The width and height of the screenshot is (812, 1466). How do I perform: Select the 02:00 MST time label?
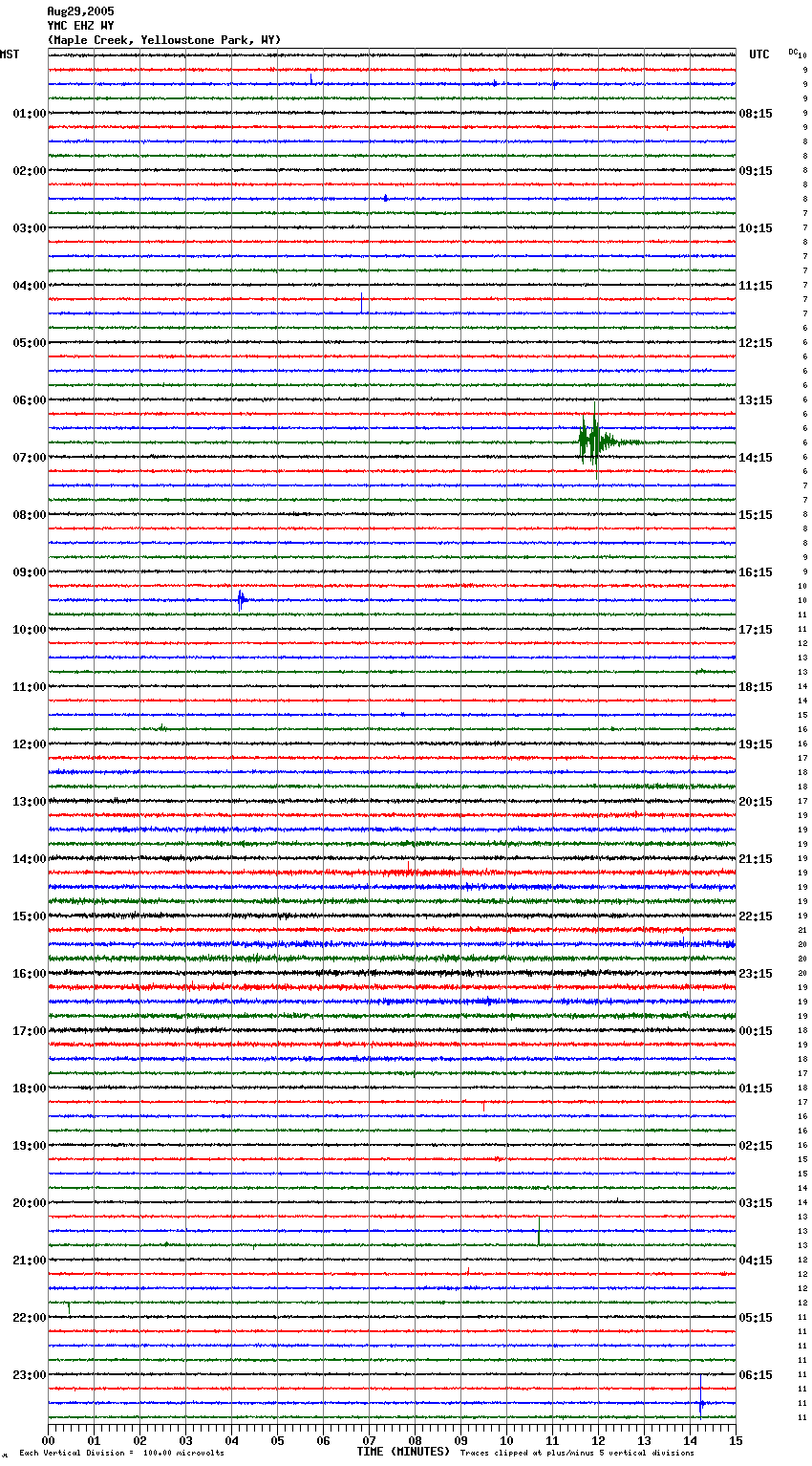[29, 171]
